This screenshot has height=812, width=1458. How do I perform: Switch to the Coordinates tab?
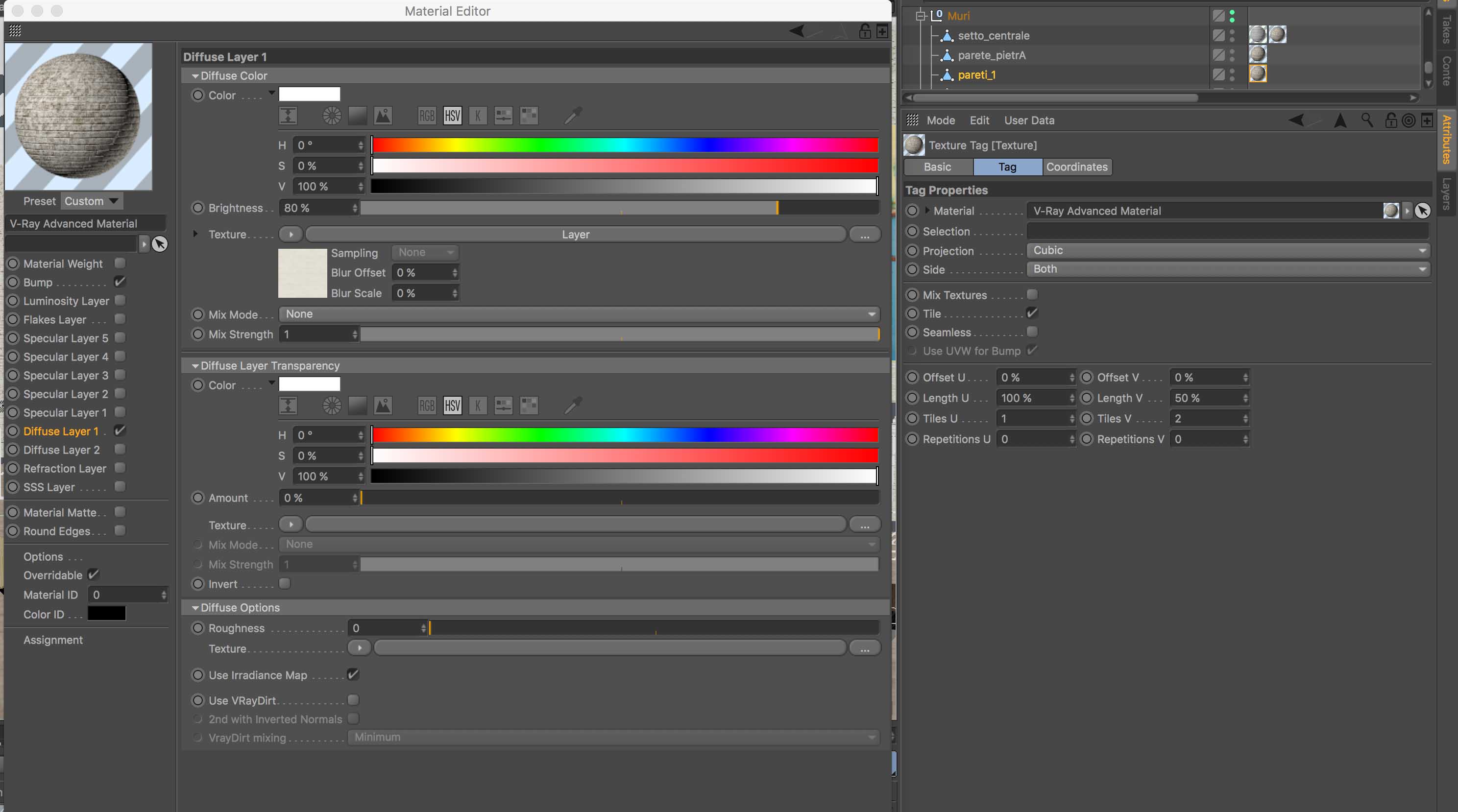pyautogui.click(x=1076, y=167)
